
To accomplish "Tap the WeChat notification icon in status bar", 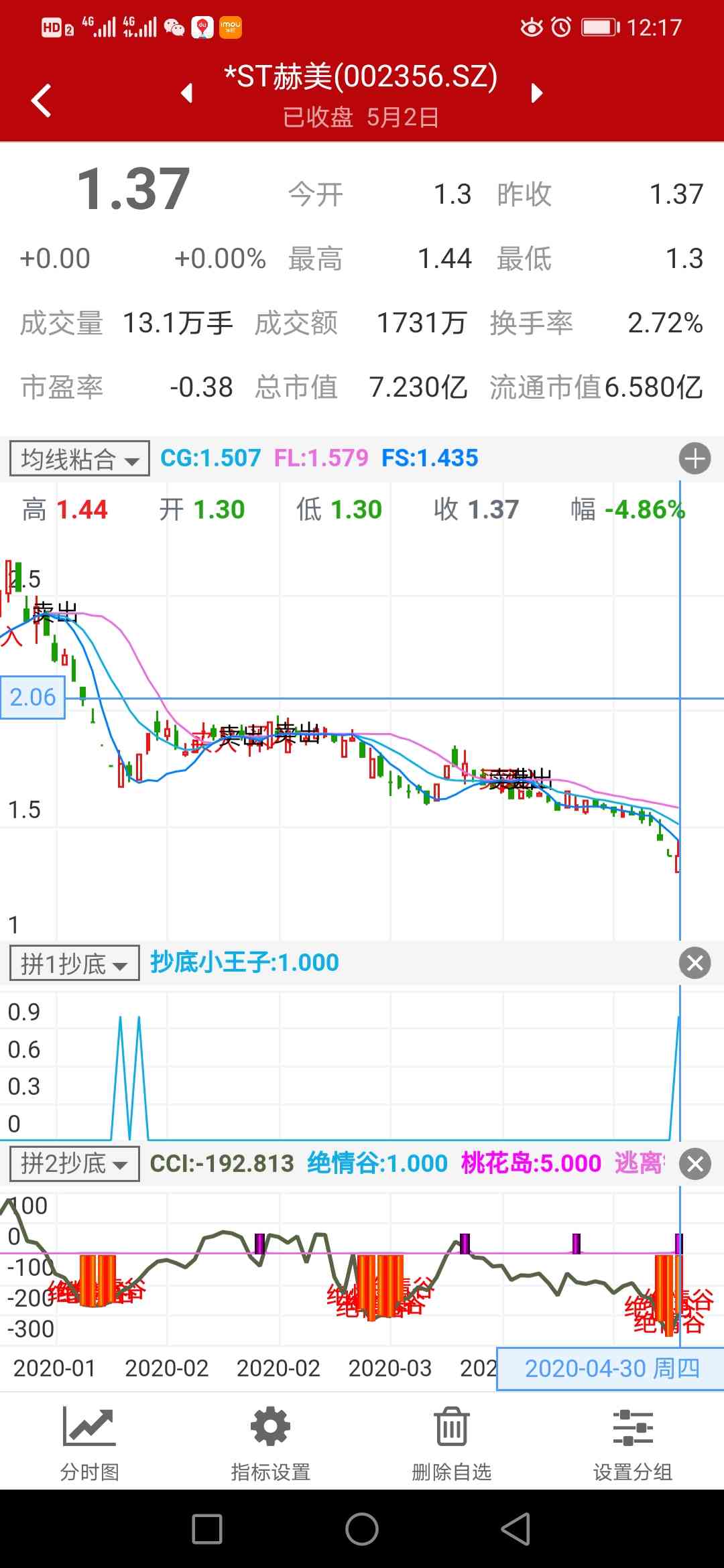I will coord(174,27).
